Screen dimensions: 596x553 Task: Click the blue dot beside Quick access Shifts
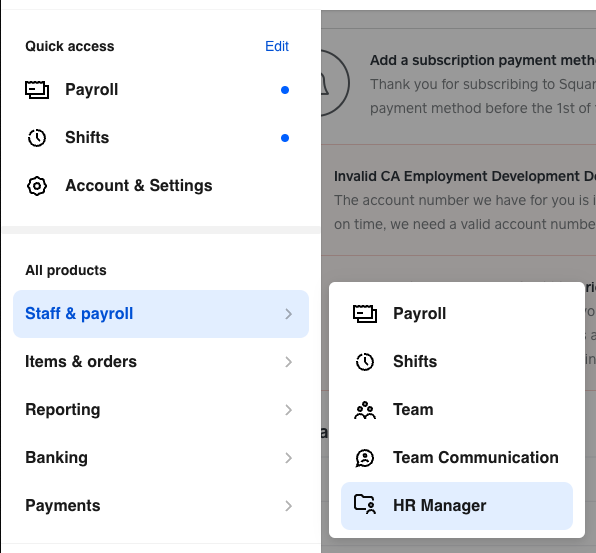point(285,138)
